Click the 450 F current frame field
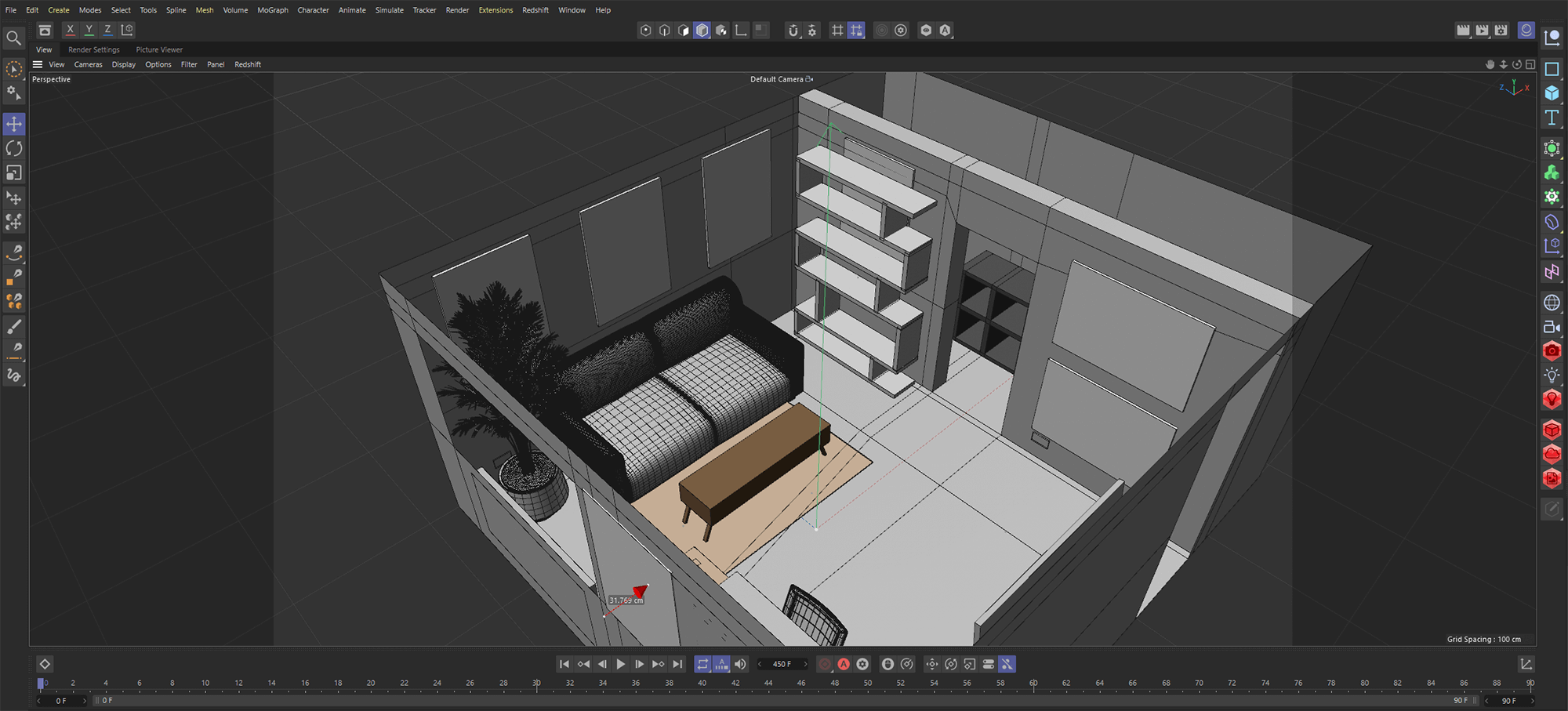This screenshot has width=1568, height=711. point(782,664)
